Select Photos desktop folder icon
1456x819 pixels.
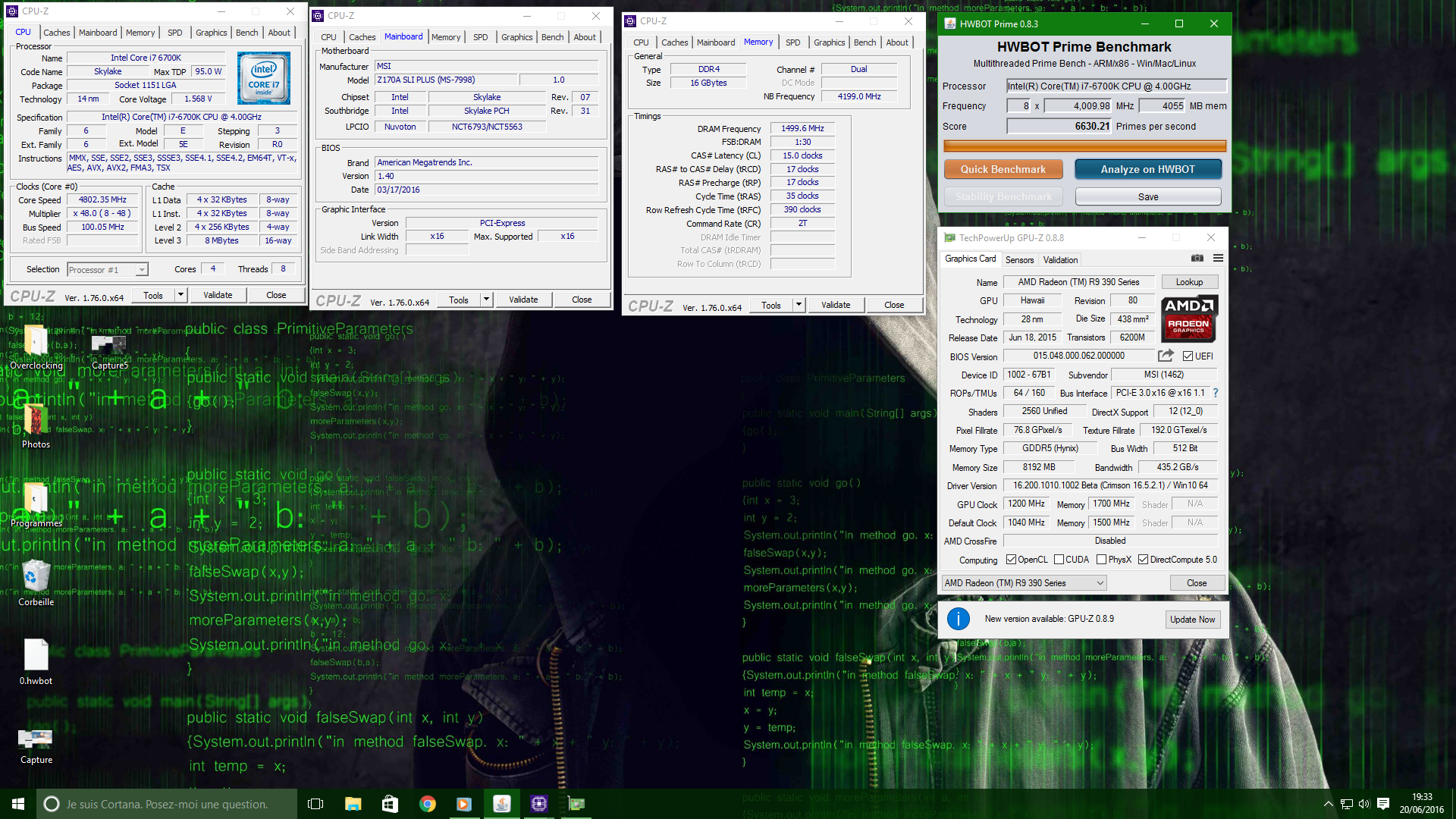36,419
